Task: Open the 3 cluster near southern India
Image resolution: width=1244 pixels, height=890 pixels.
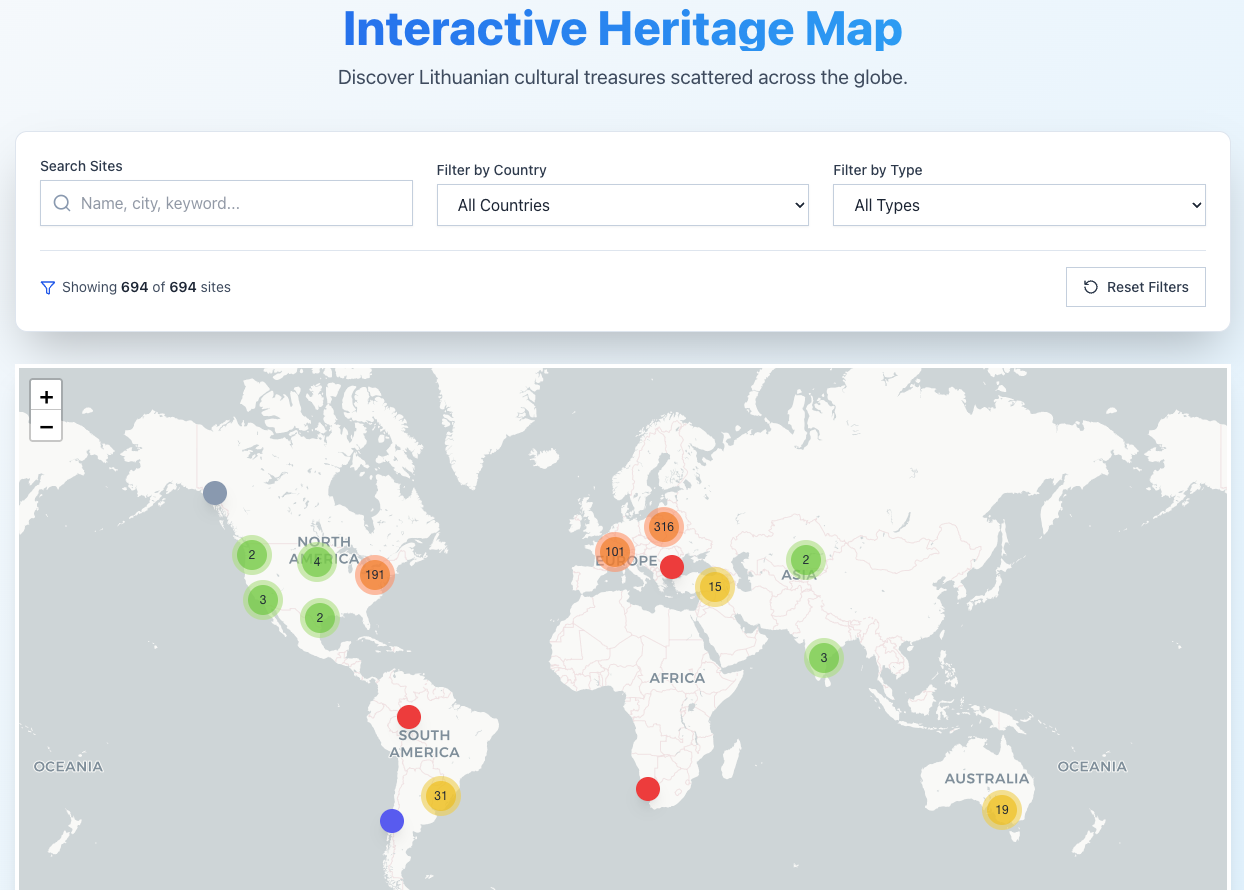Action: [x=823, y=657]
